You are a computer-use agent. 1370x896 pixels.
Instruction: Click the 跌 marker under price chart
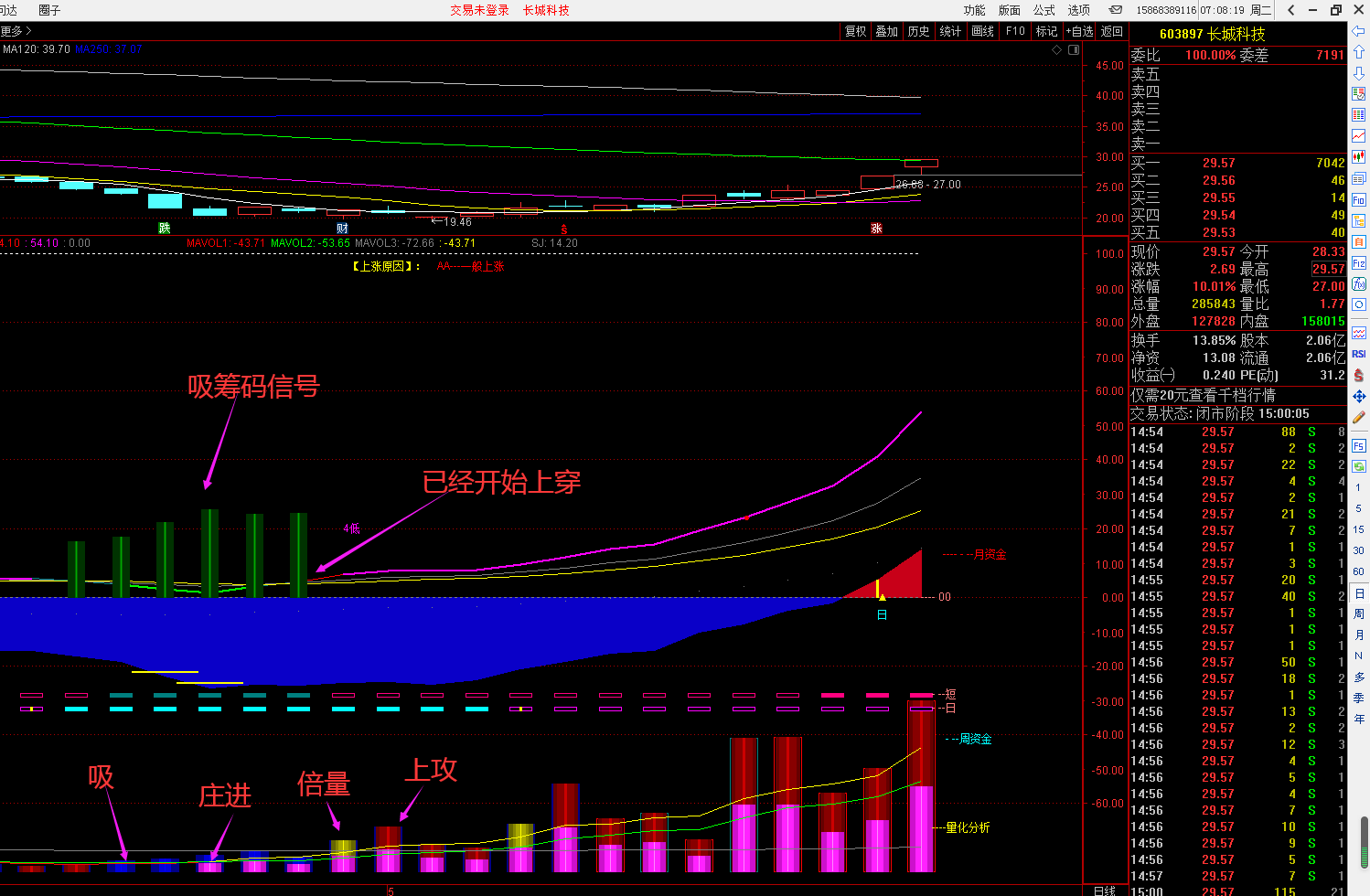(165, 229)
